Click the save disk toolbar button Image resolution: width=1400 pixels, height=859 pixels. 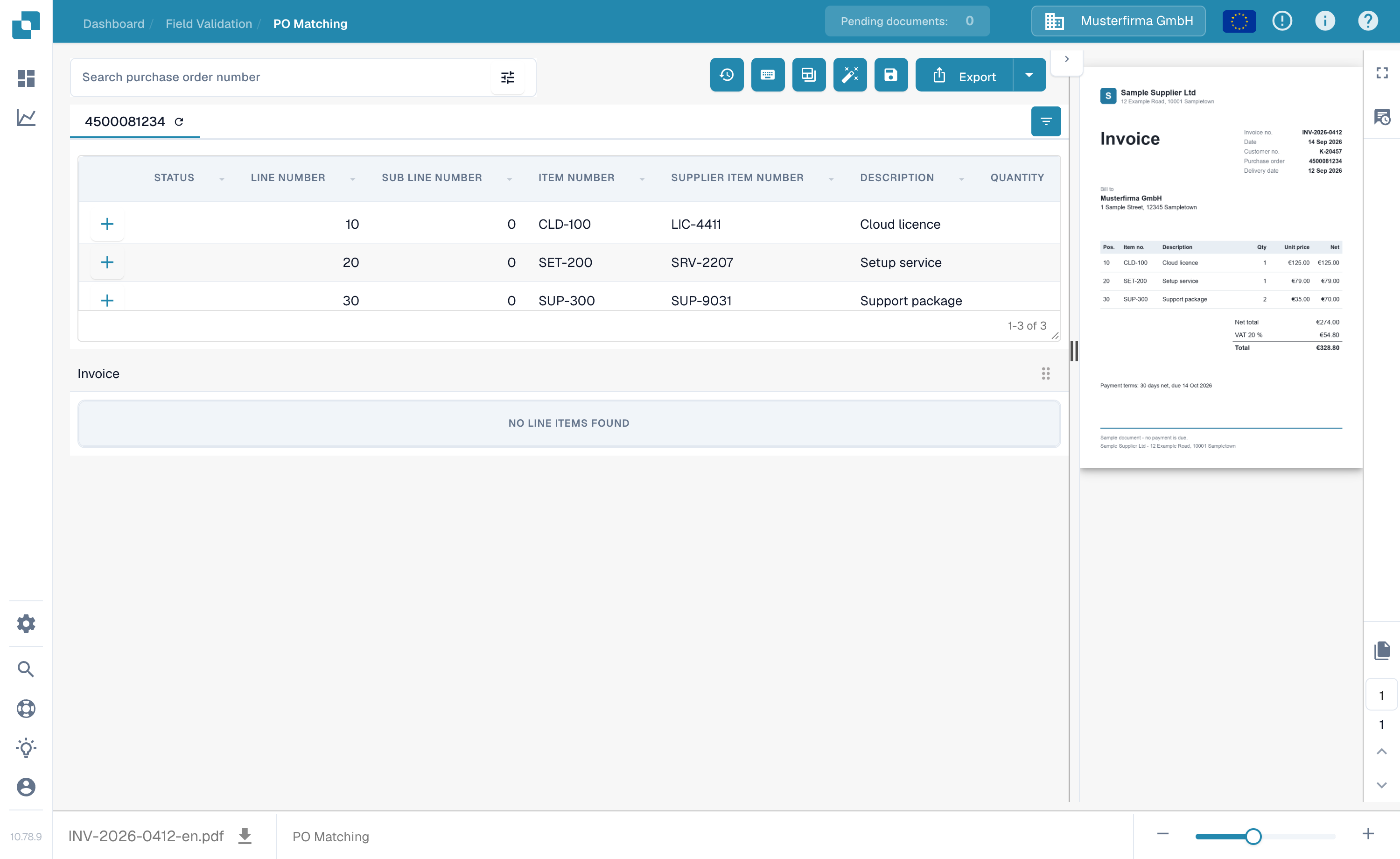click(x=891, y=75)
